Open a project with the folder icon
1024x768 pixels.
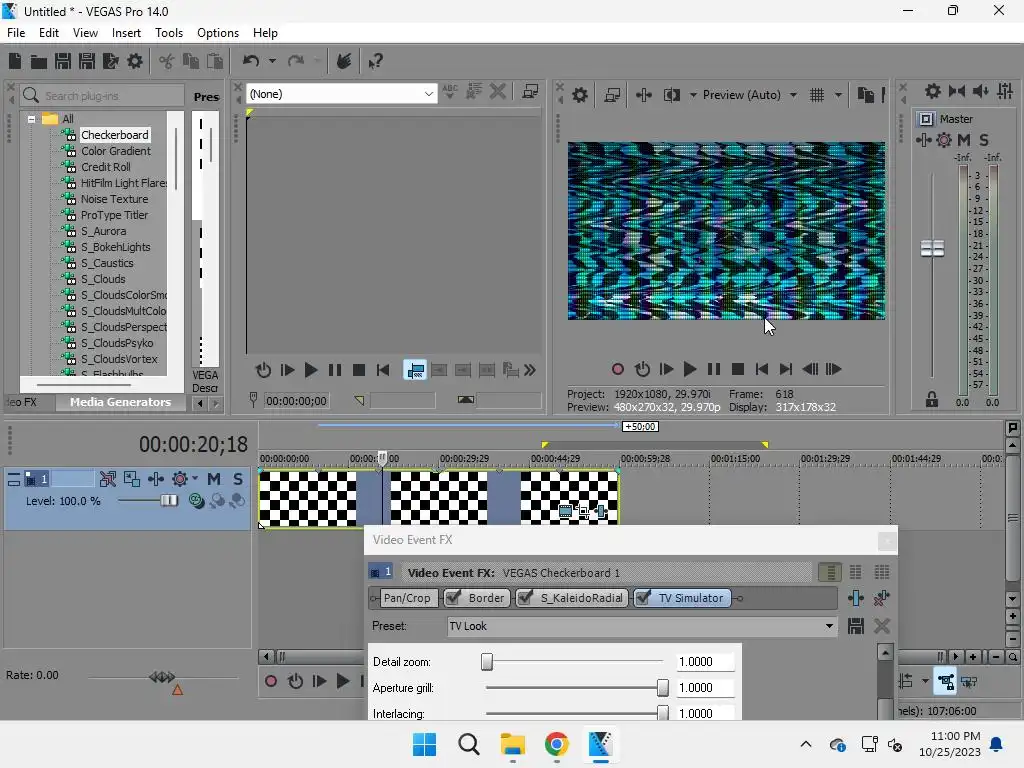39,61
